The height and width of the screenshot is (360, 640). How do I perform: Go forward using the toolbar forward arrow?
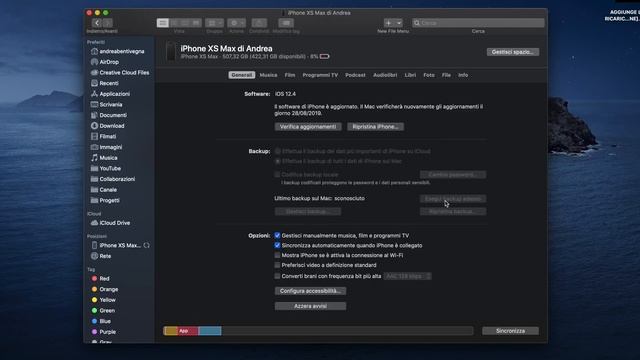tap(108, 23)
